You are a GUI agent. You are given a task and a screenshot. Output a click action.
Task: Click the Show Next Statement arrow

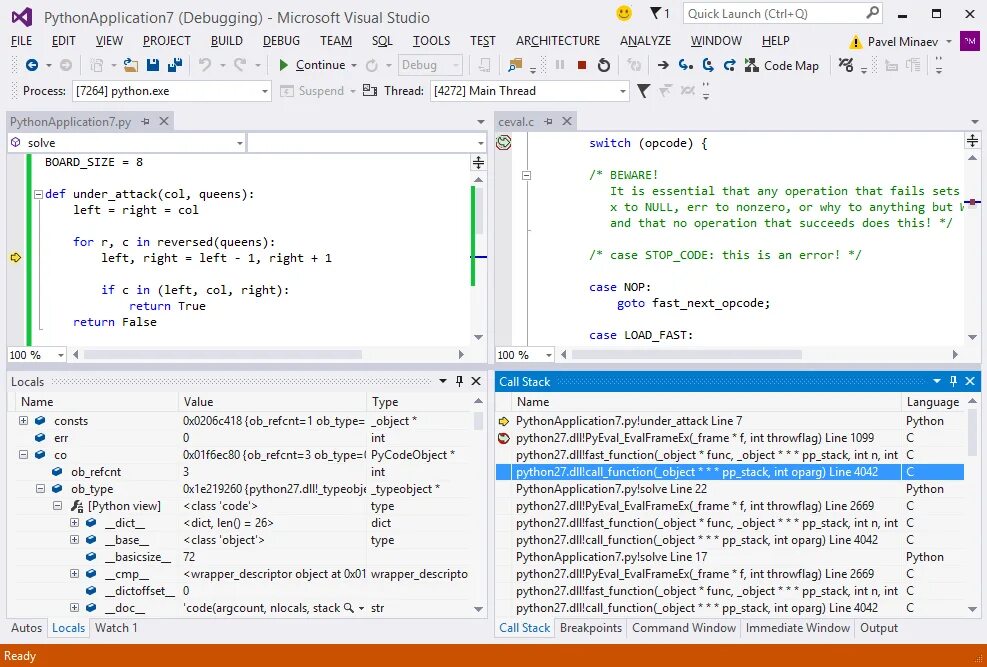tap(663, 65)
